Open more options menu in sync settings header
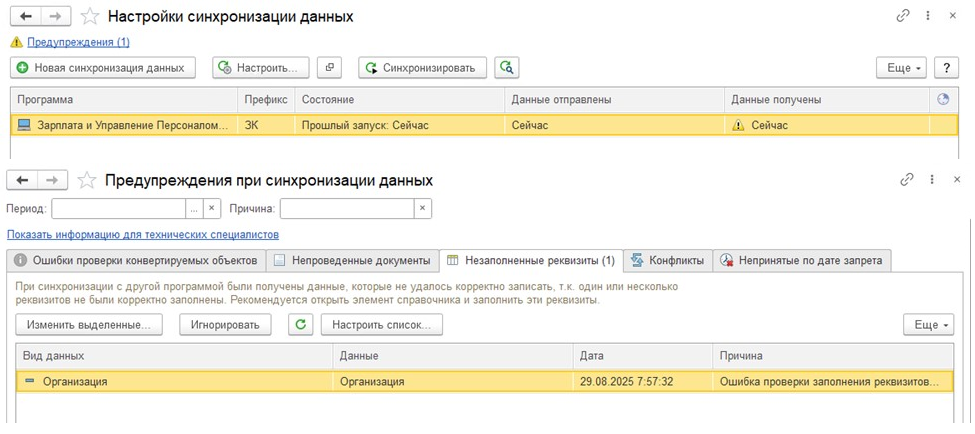 click(928, 17)
